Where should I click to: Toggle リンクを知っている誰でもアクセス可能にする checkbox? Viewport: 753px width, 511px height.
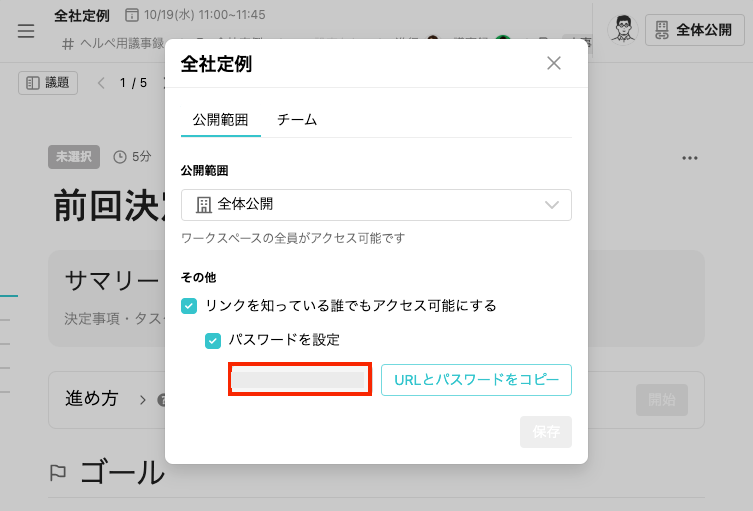[x=189, y=306]
